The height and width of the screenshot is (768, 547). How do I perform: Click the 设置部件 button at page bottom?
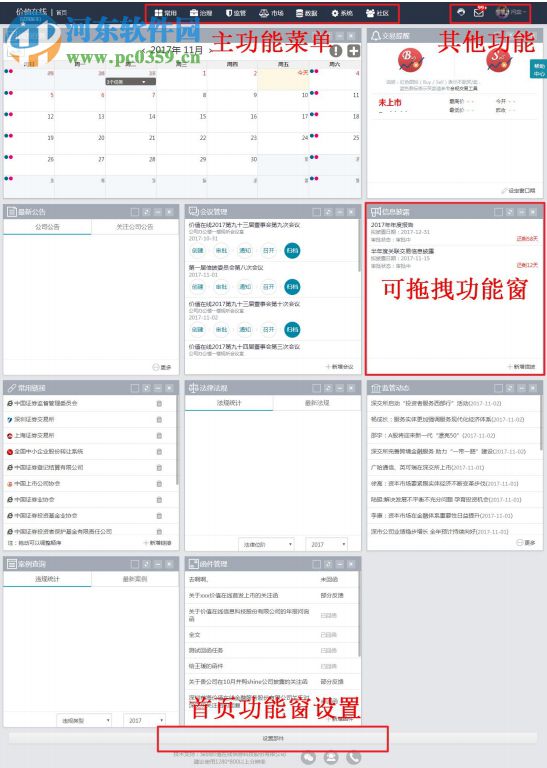tap(273, 738)
